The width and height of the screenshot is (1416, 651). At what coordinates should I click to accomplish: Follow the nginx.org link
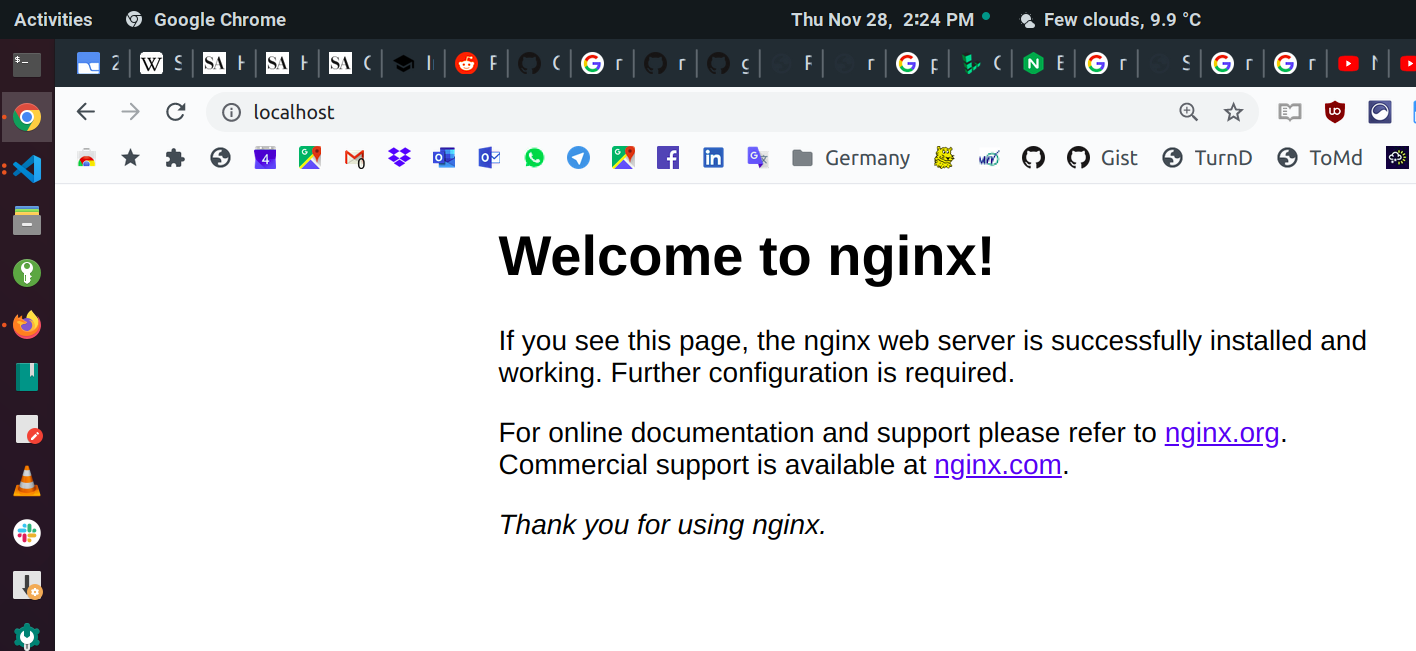click(x=1222, y=433)
